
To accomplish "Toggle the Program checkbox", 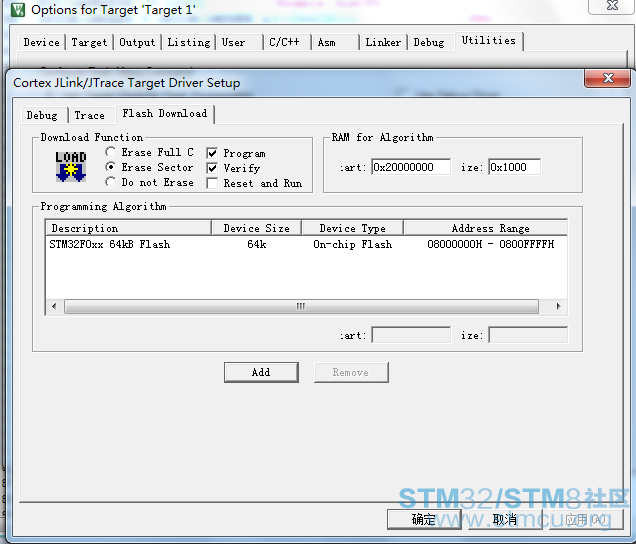I will [212, 153].
